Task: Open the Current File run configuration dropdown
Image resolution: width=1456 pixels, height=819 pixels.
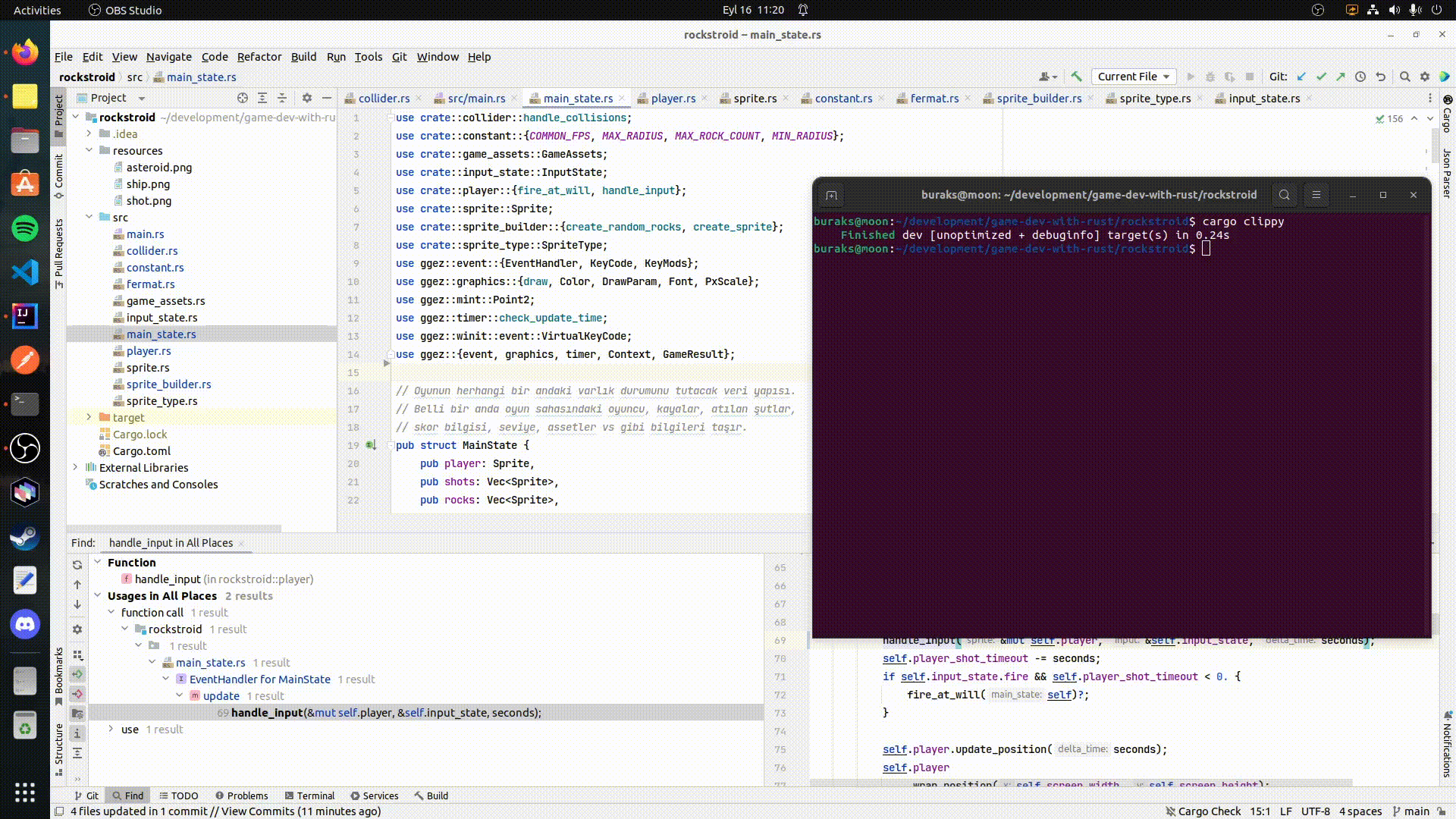Action: click(x=1133, y=77)
